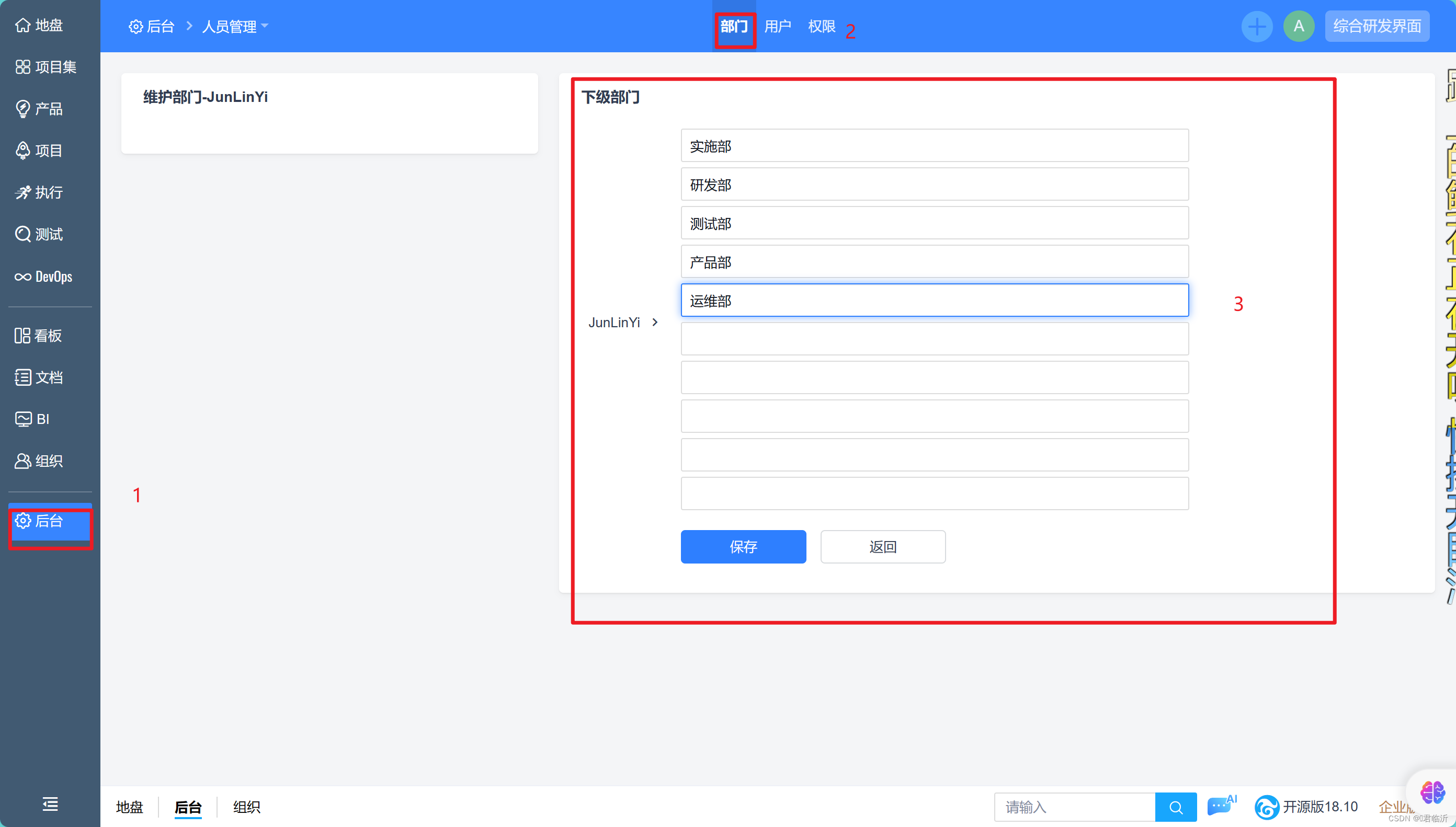Viewport: 1456px width, 827px height.
Task: Open the 执行 execution module
Action: tap(40, 192)
